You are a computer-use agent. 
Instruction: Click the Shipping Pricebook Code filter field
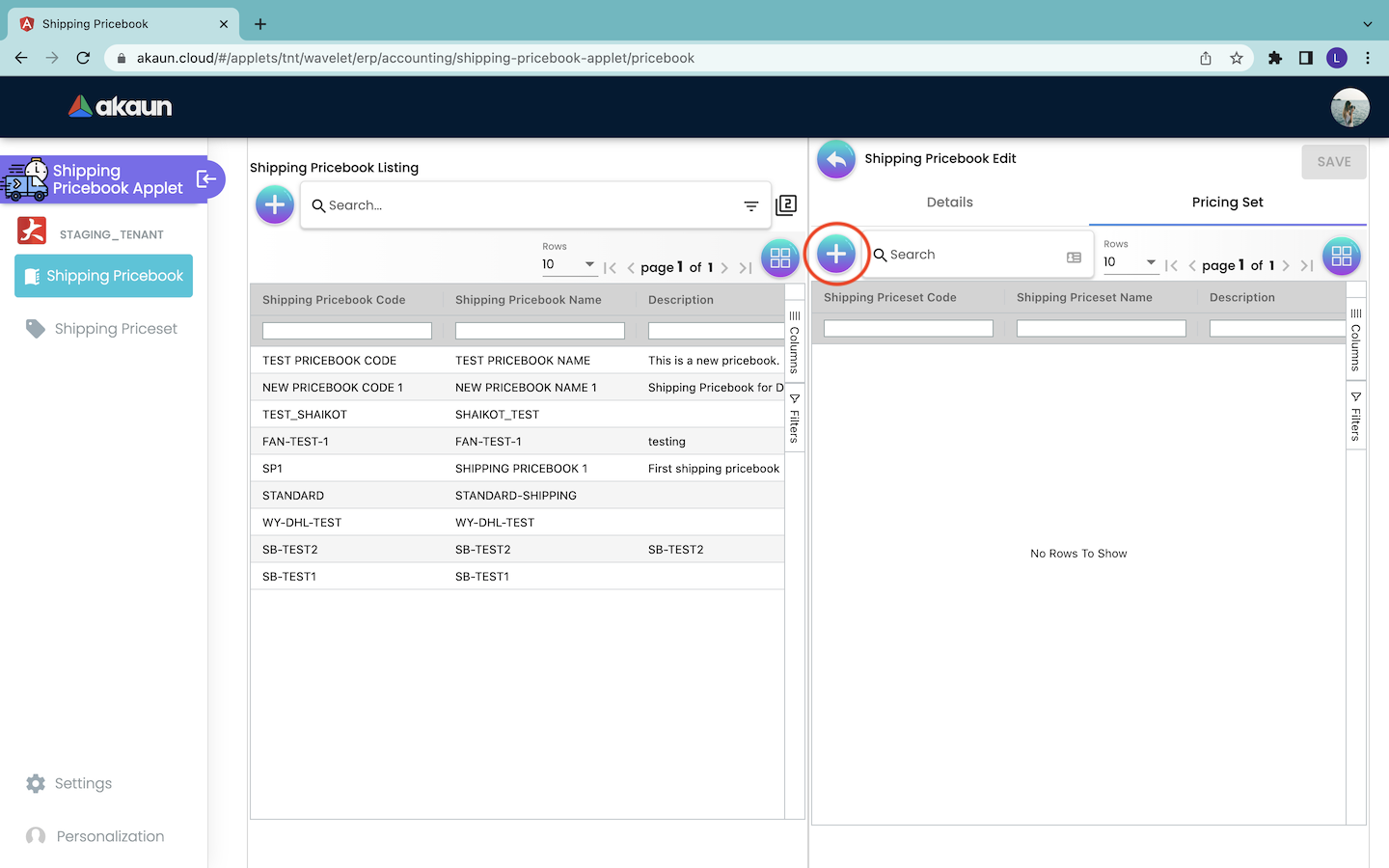click(x=347, y=331)
